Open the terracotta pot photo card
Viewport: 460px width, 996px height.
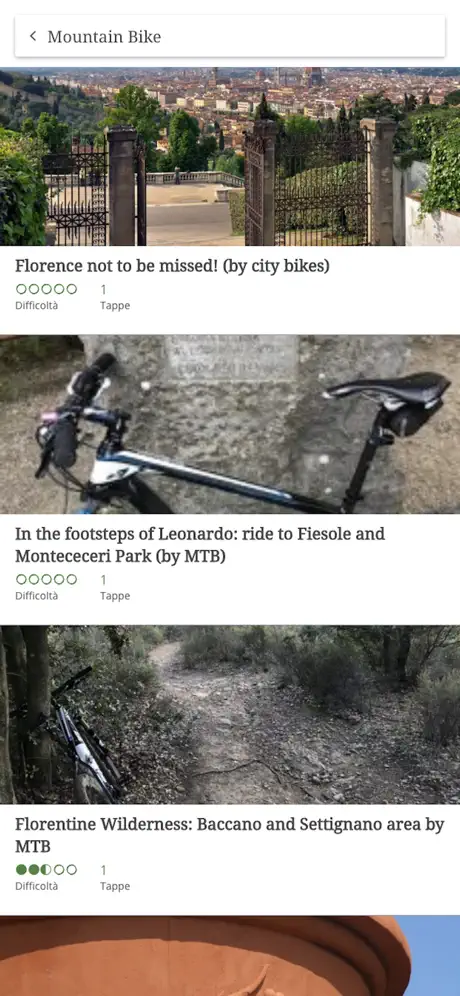pyautogui.click(x=230, y=956)
